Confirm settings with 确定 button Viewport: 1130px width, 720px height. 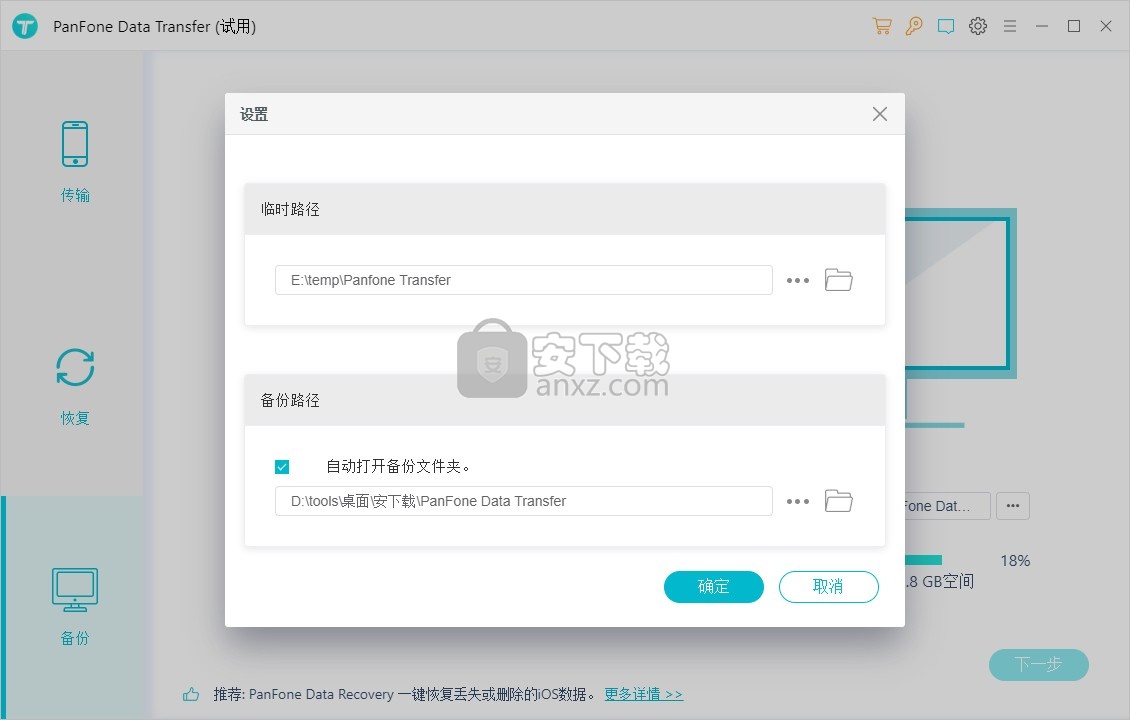(713, 587)
